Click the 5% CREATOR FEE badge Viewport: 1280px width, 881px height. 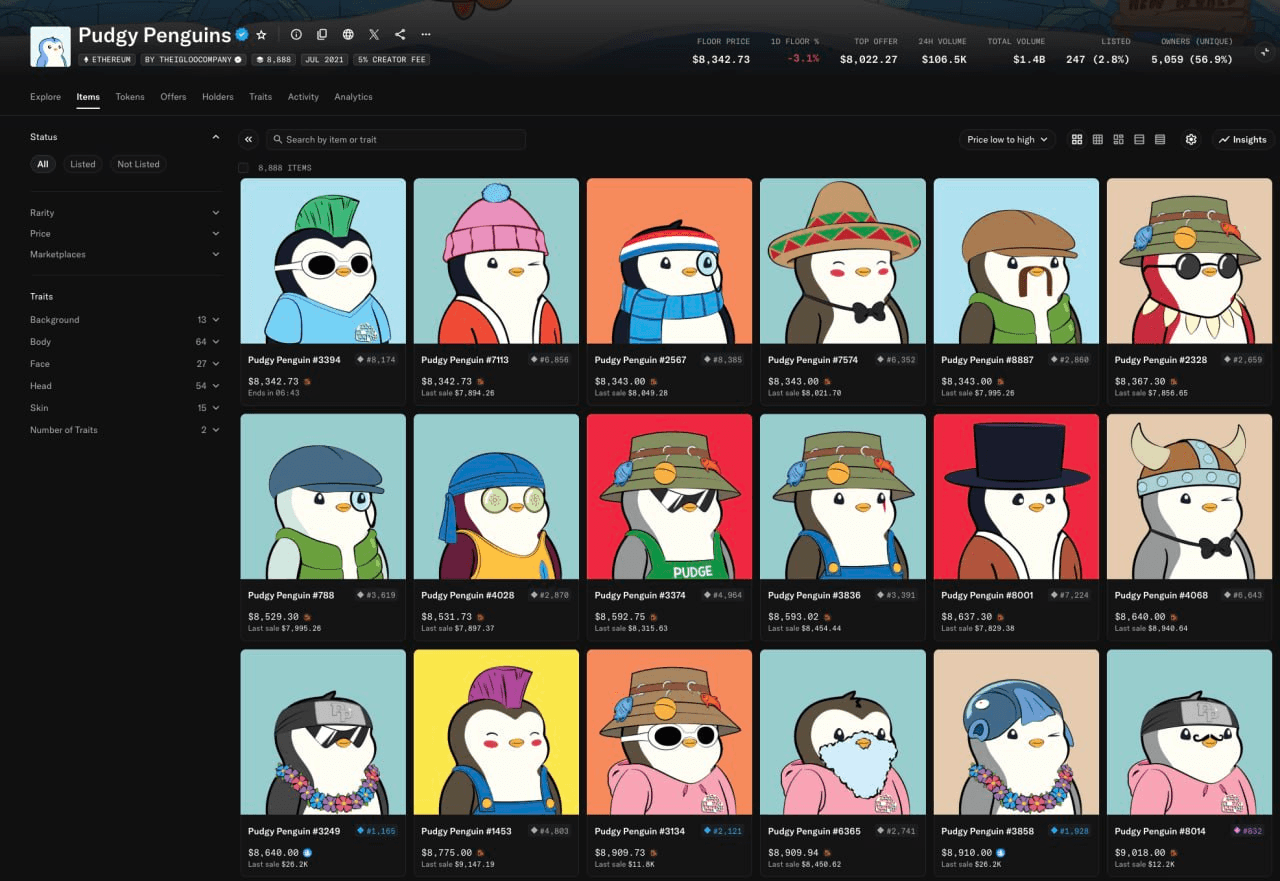[392, 60]
